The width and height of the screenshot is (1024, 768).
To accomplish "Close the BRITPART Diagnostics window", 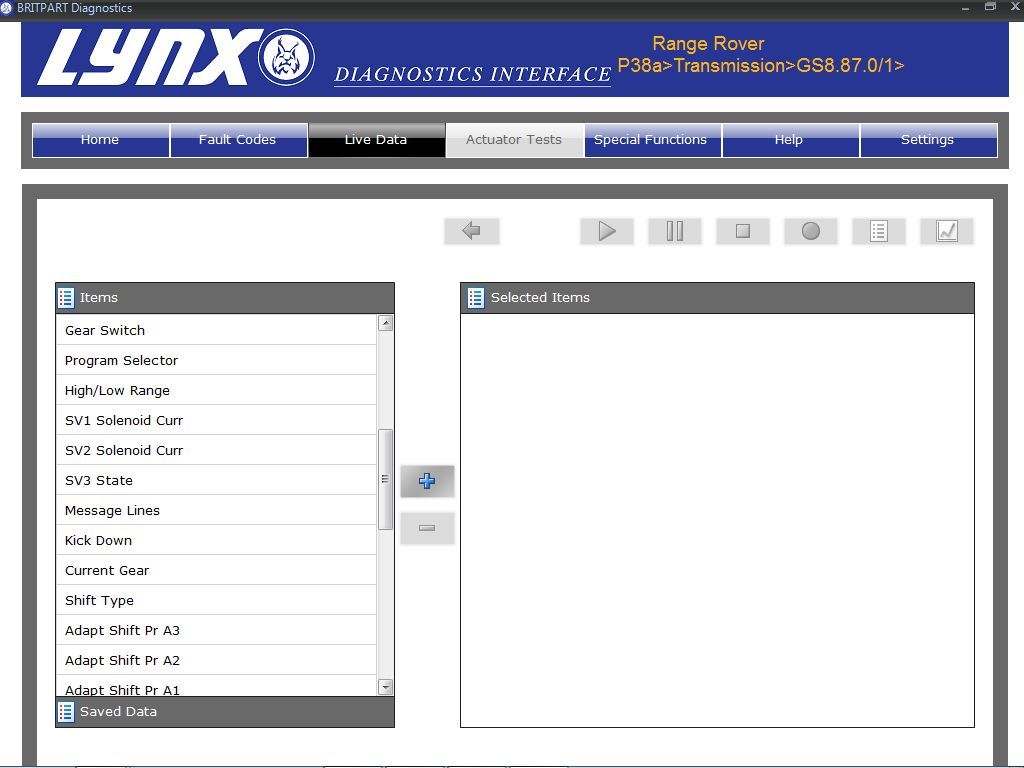I will (1016, 7).
